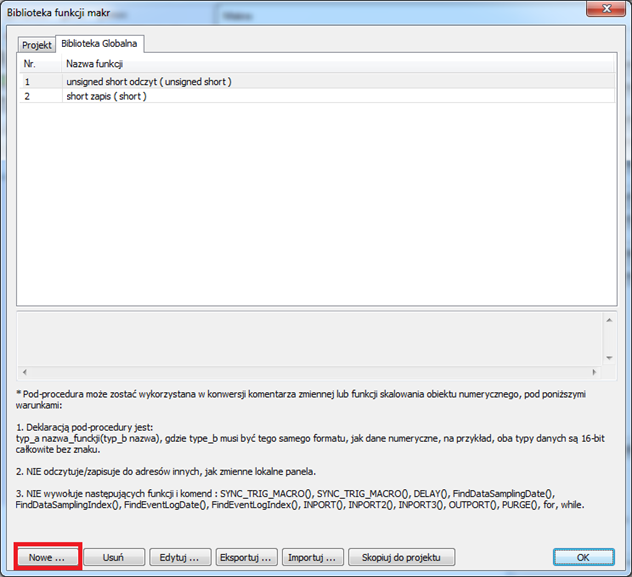The height and width of the screenshot is (577, 632).
Task: Click the Nowe ... button
Action: pos(47,557)
